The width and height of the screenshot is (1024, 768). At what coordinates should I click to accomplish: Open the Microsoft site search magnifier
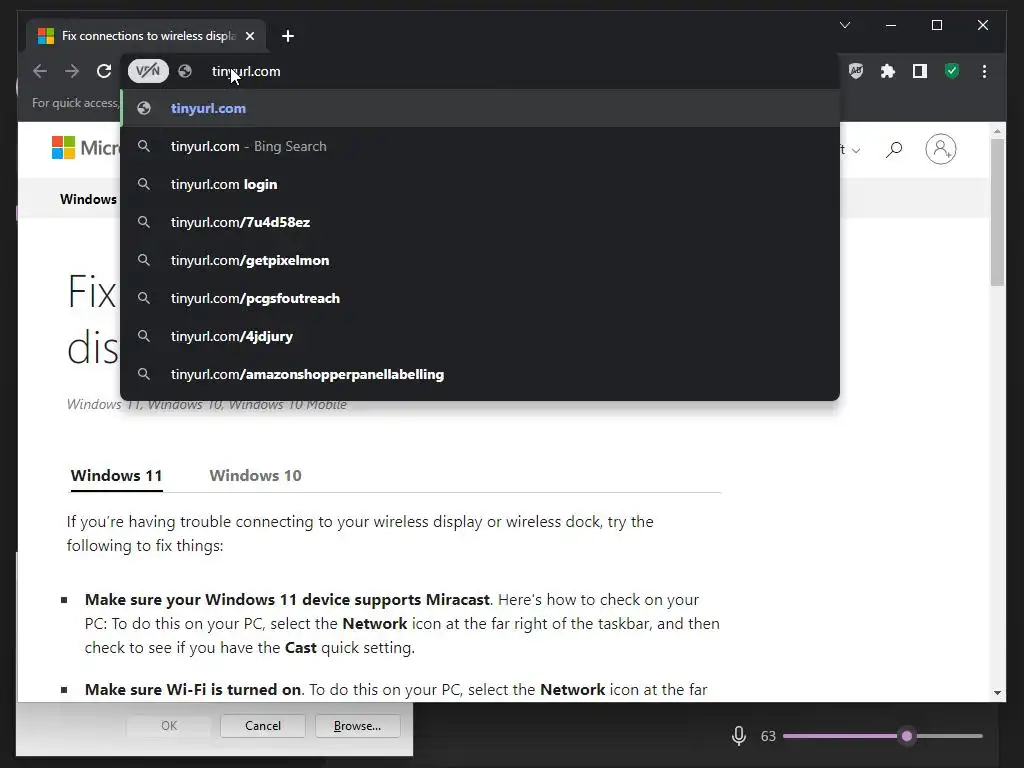894,150
